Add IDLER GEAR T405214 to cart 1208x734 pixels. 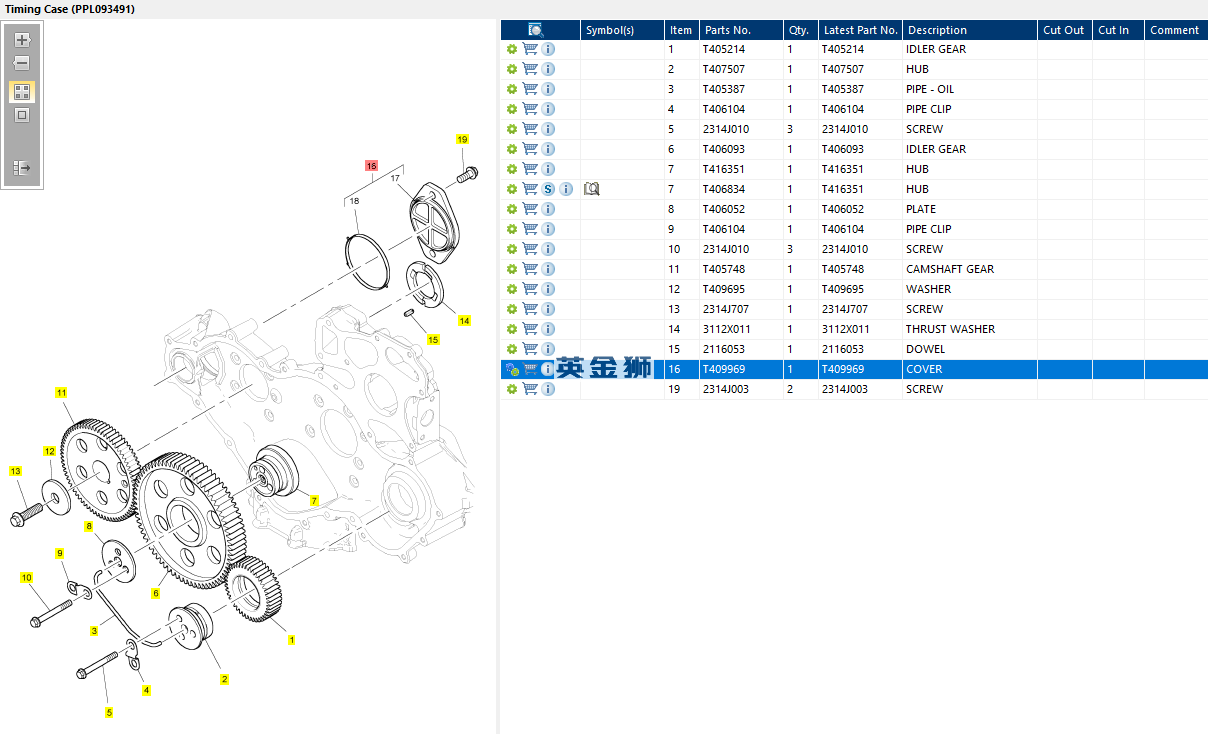click(530, 49)
